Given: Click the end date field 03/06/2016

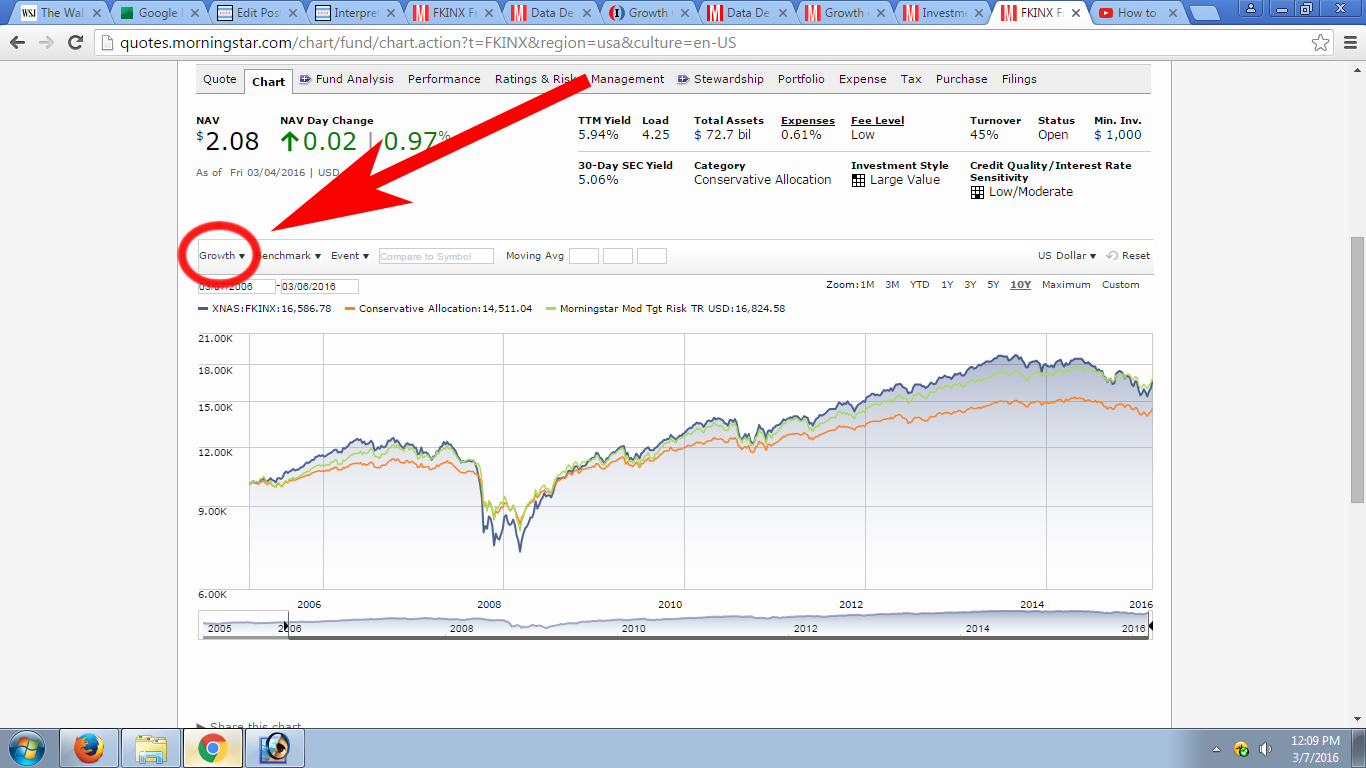Looking at the screenshot, I should [319, 286].
